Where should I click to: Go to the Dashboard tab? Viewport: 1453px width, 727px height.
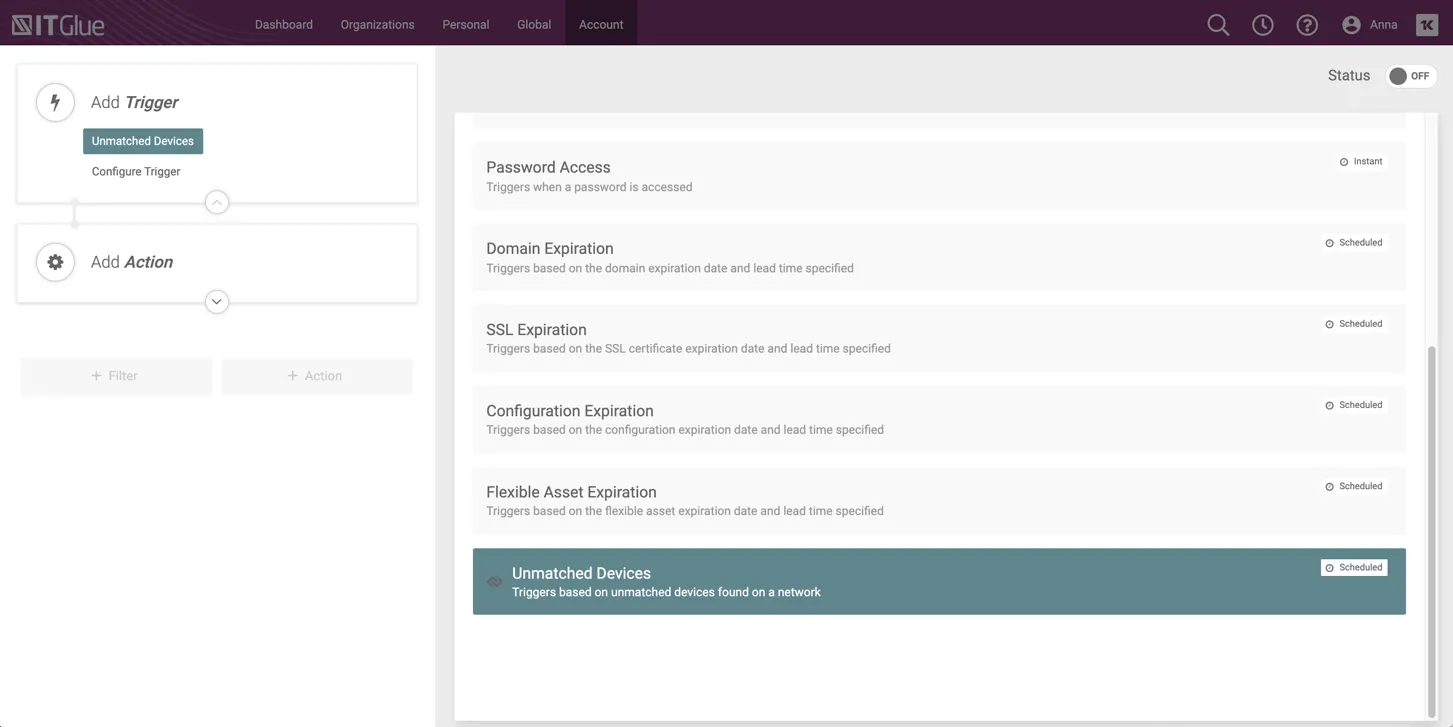click(283, 24)
